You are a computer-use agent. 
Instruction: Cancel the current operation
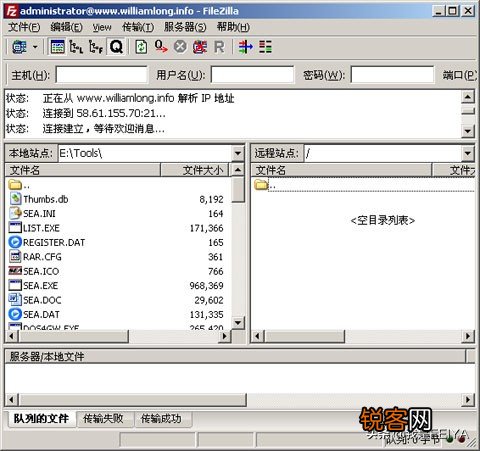coord(180,47)
